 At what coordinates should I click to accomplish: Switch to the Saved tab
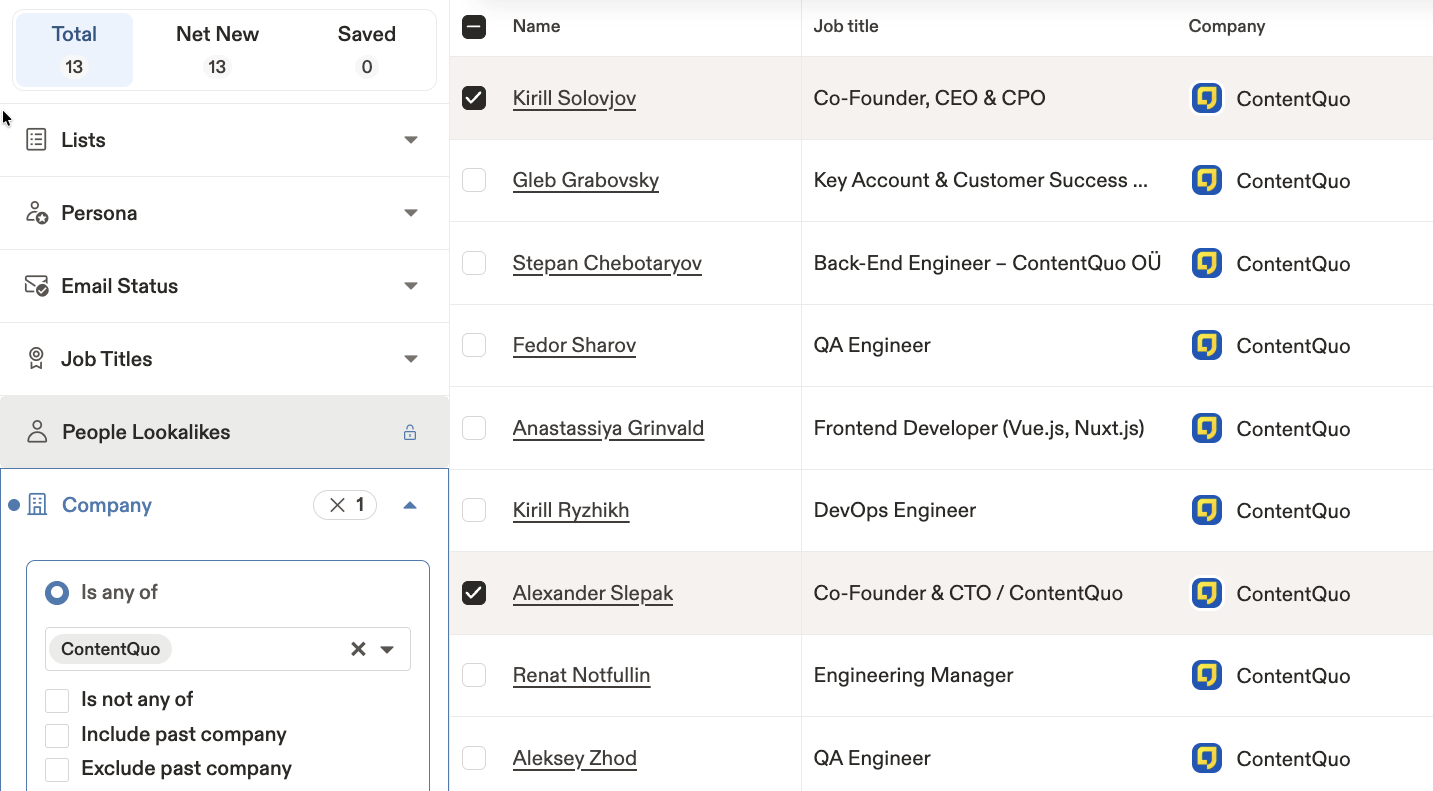[x=367, y=50]
